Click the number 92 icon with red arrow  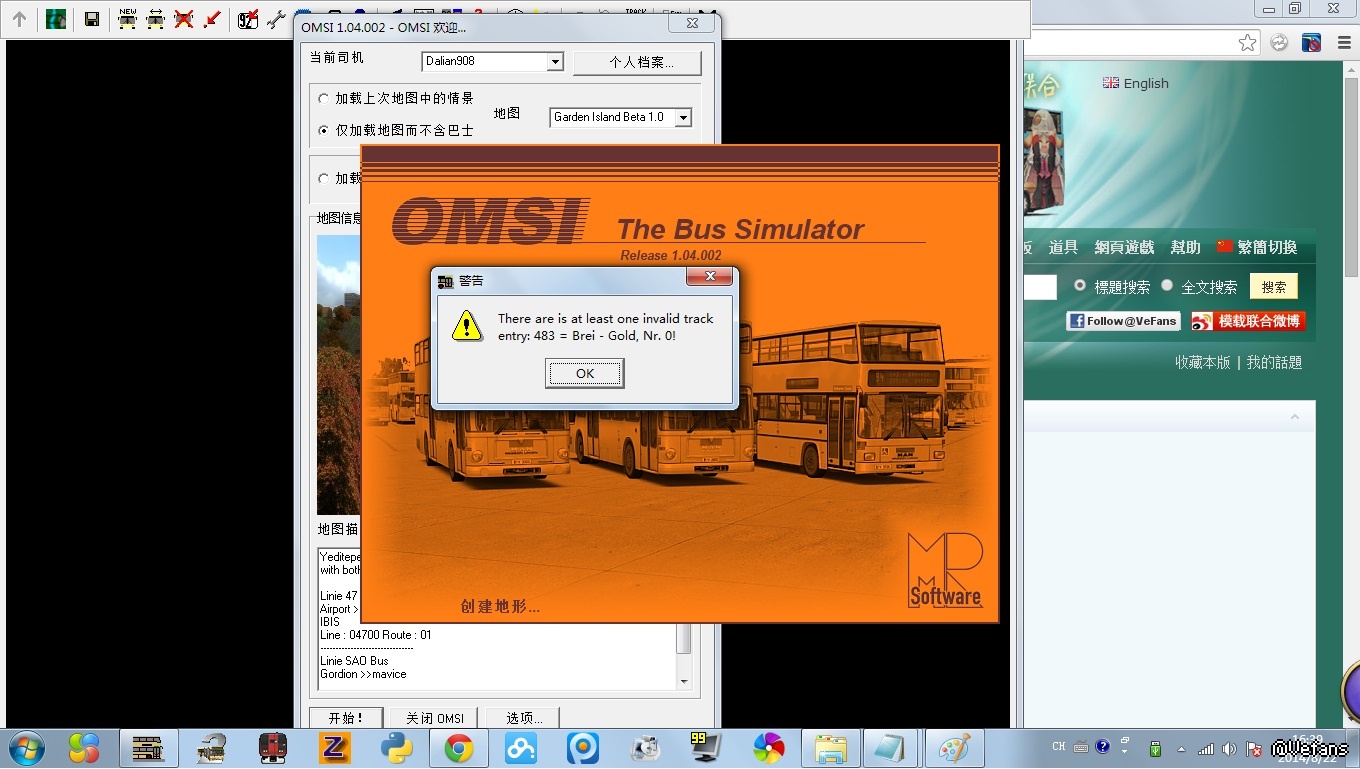pos(248,19)
